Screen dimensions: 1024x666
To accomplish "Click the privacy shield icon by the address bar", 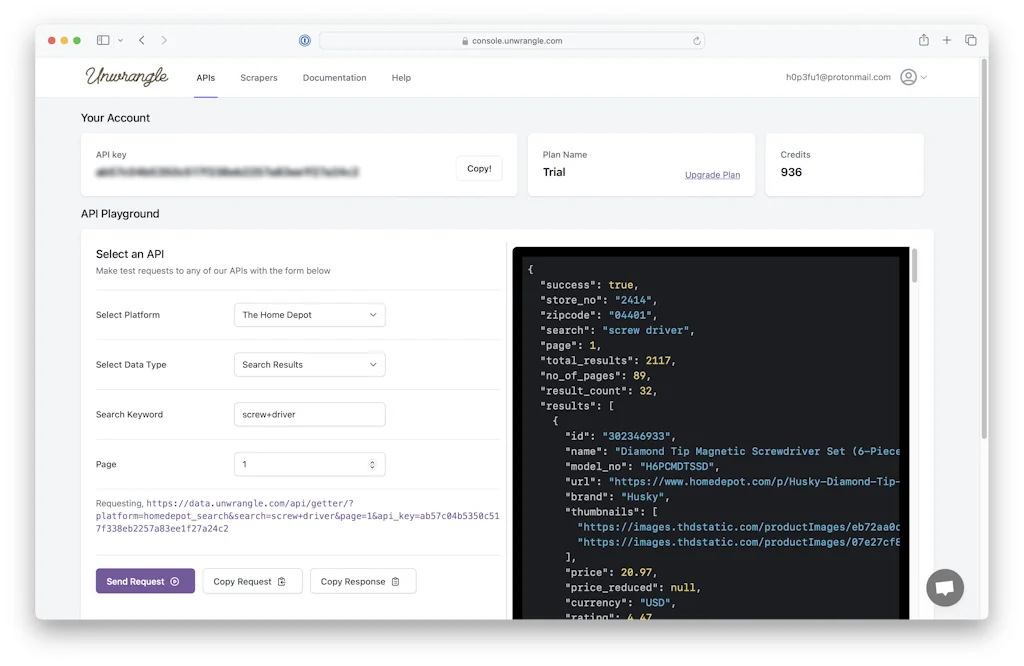I will (304, 41).
